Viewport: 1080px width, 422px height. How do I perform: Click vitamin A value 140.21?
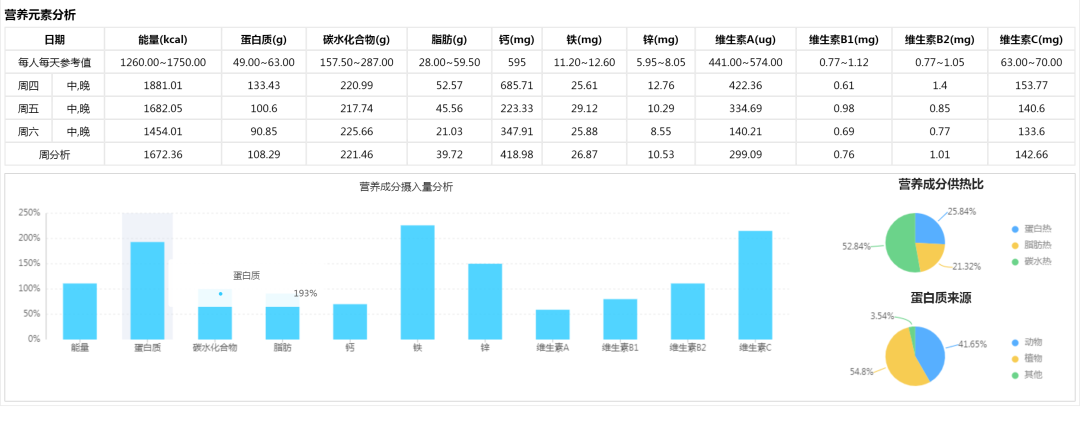(x=745, y=131)
